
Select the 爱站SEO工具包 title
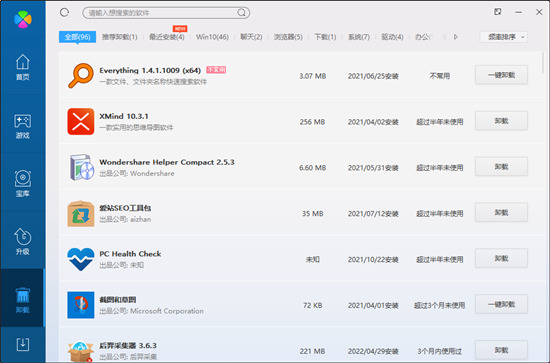(125, 208)
